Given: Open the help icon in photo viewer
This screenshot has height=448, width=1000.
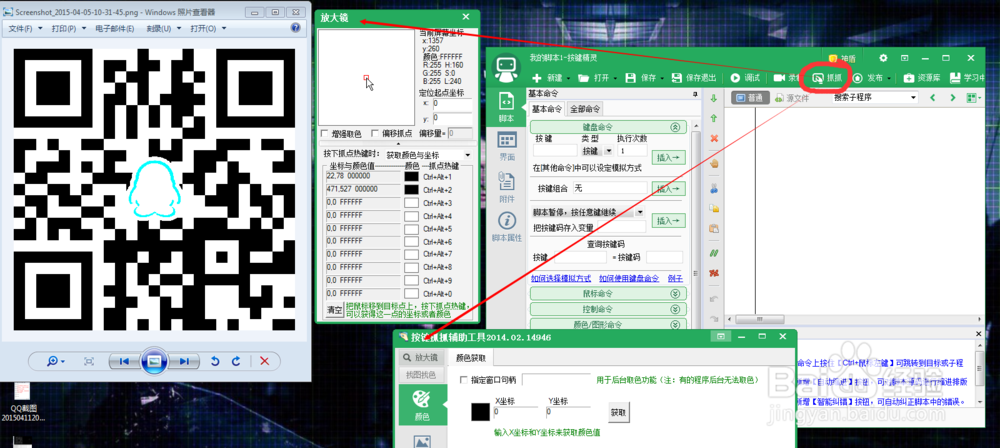Looking at the screenshot, I should [x=295, y=28].
